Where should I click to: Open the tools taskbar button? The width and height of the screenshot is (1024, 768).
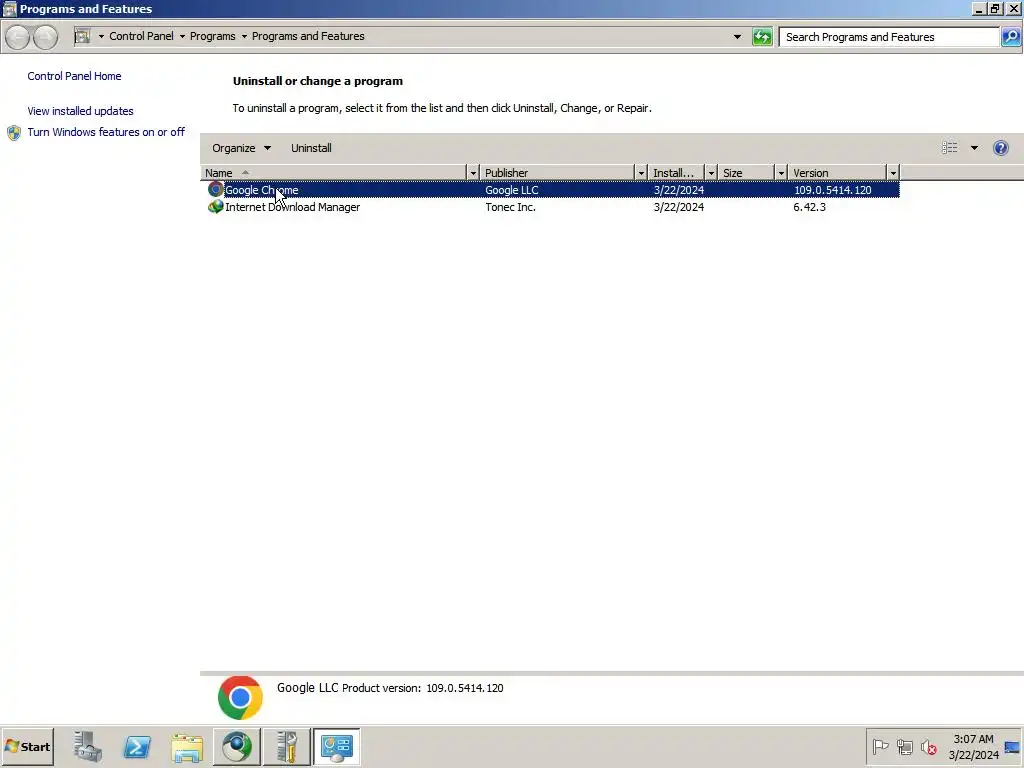(287, 746)
